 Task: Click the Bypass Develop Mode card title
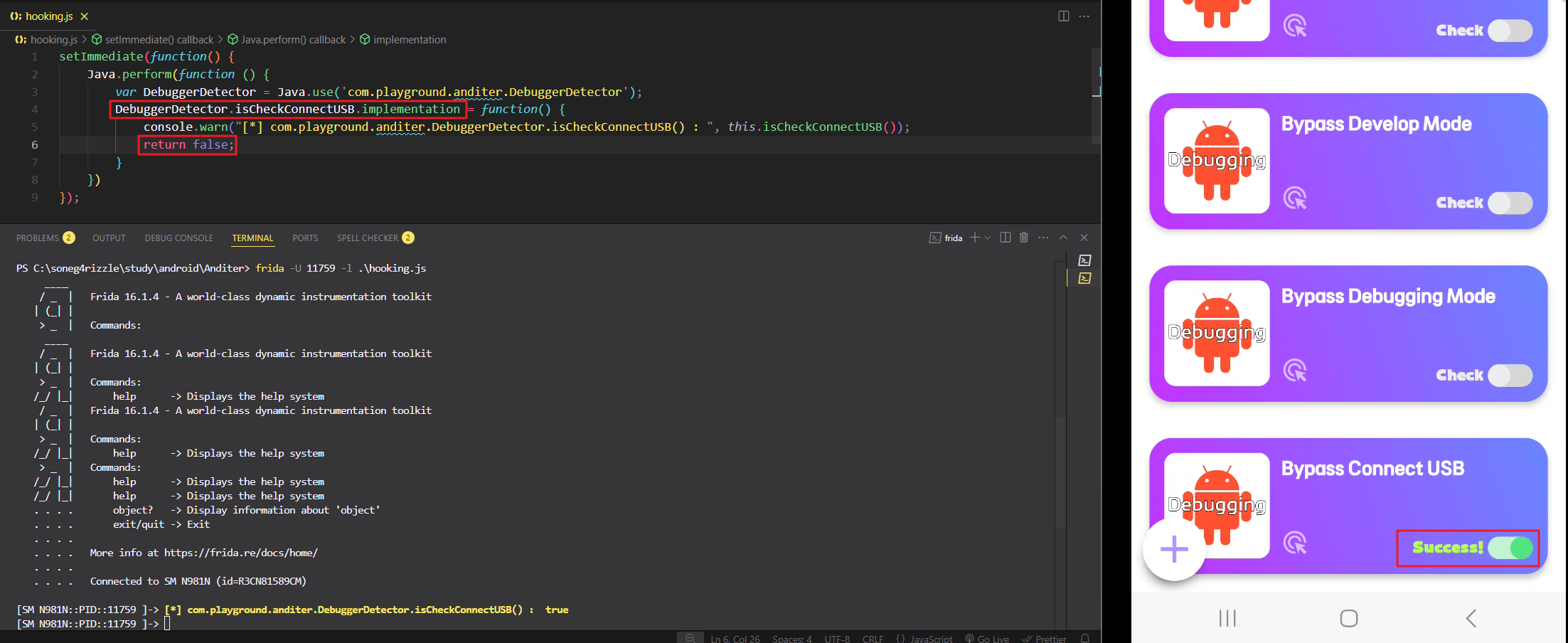click(x=1376, y=124)
